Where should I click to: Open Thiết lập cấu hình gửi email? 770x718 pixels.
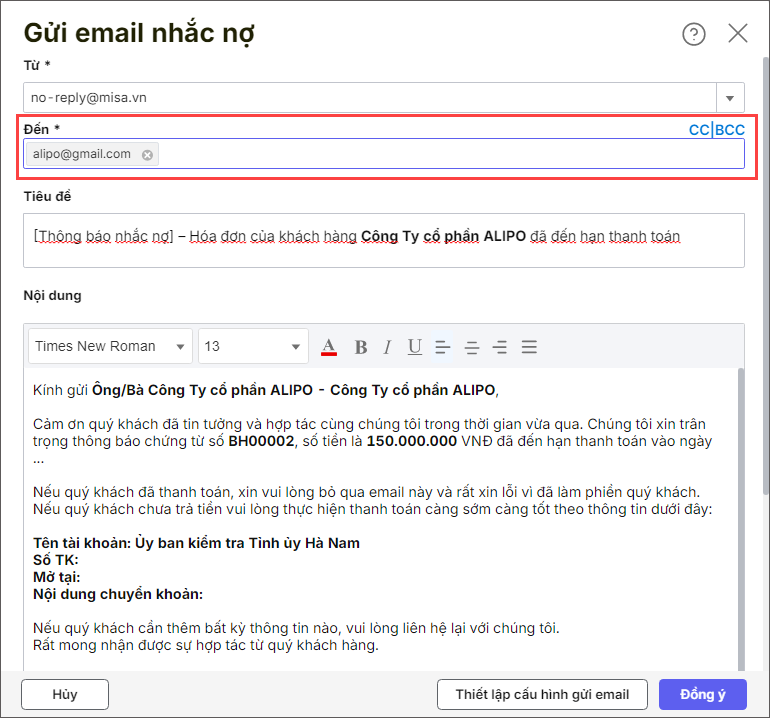(542, 694)
